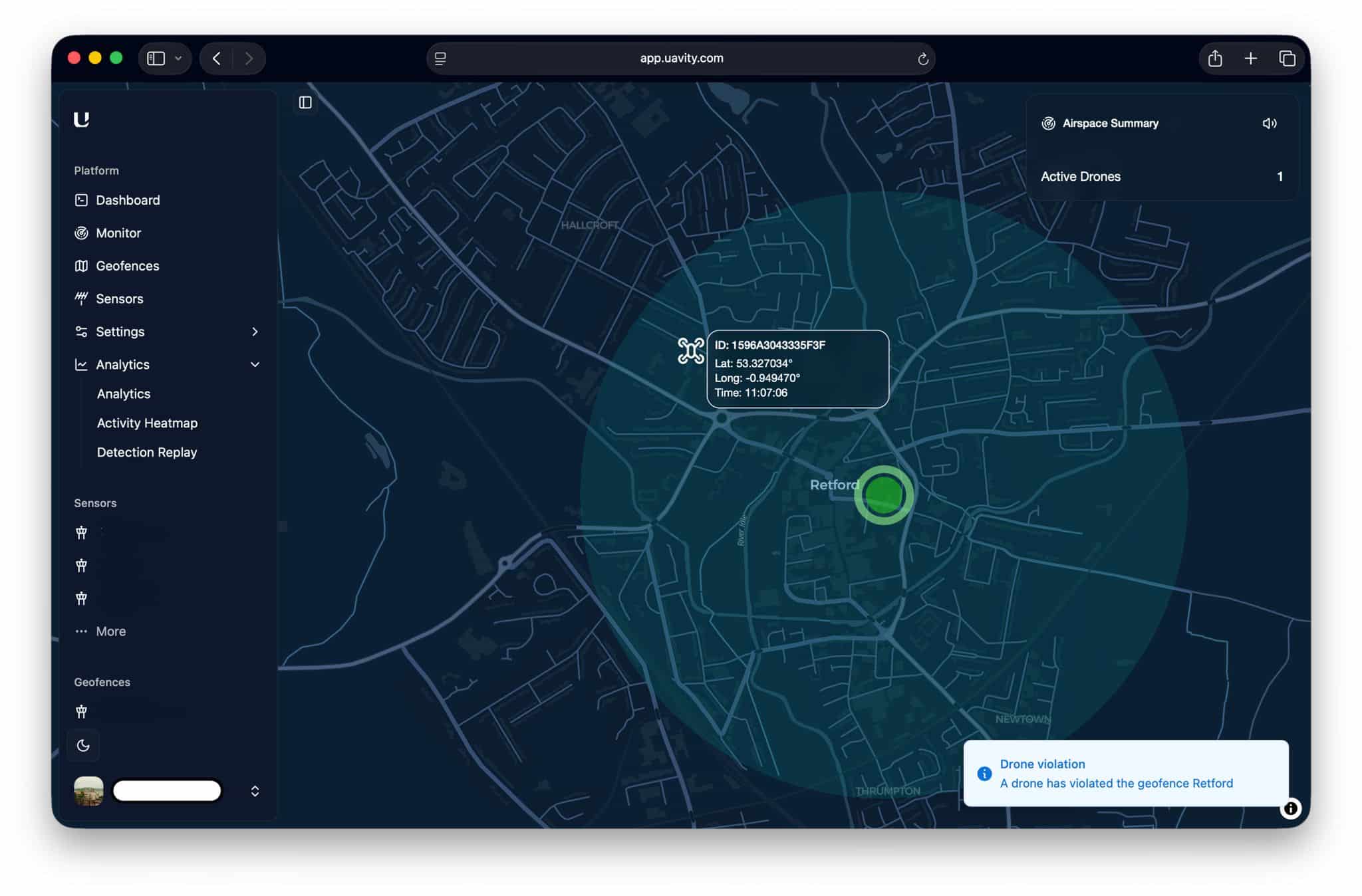
Task: Click the Uavity logo icon
Action: (82, 120)
